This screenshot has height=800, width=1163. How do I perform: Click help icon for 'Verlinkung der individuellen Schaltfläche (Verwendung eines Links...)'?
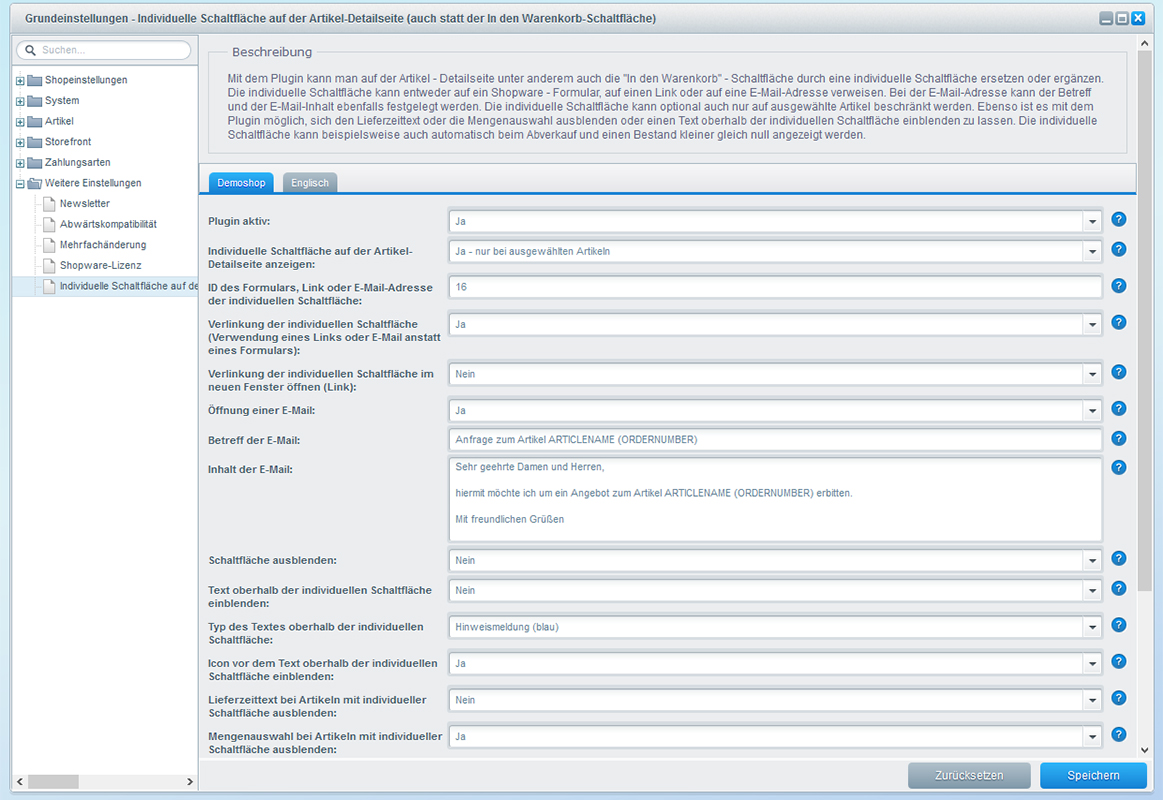1118,323
